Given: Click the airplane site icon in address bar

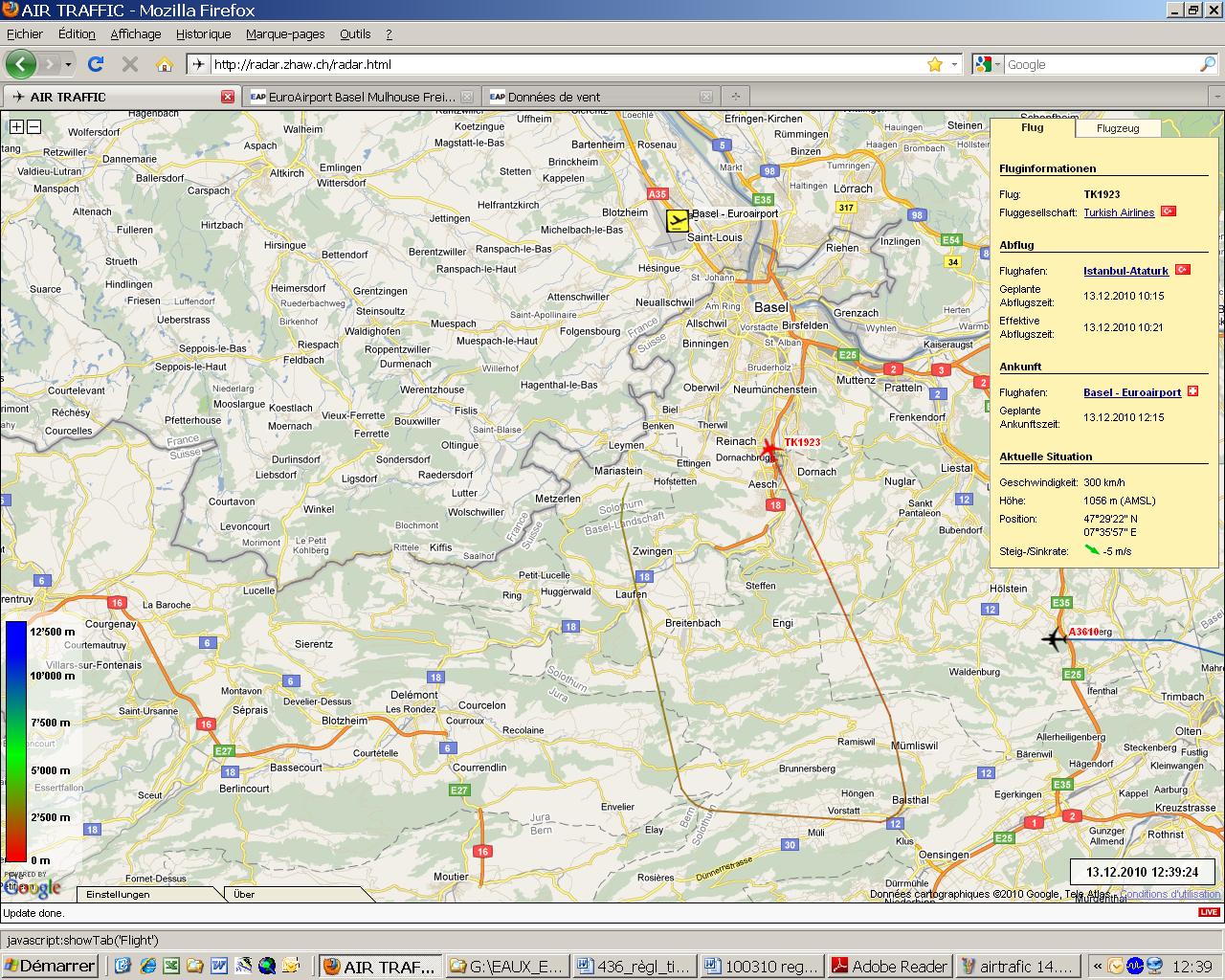Looking at the screenshot, I should point(198,64).
